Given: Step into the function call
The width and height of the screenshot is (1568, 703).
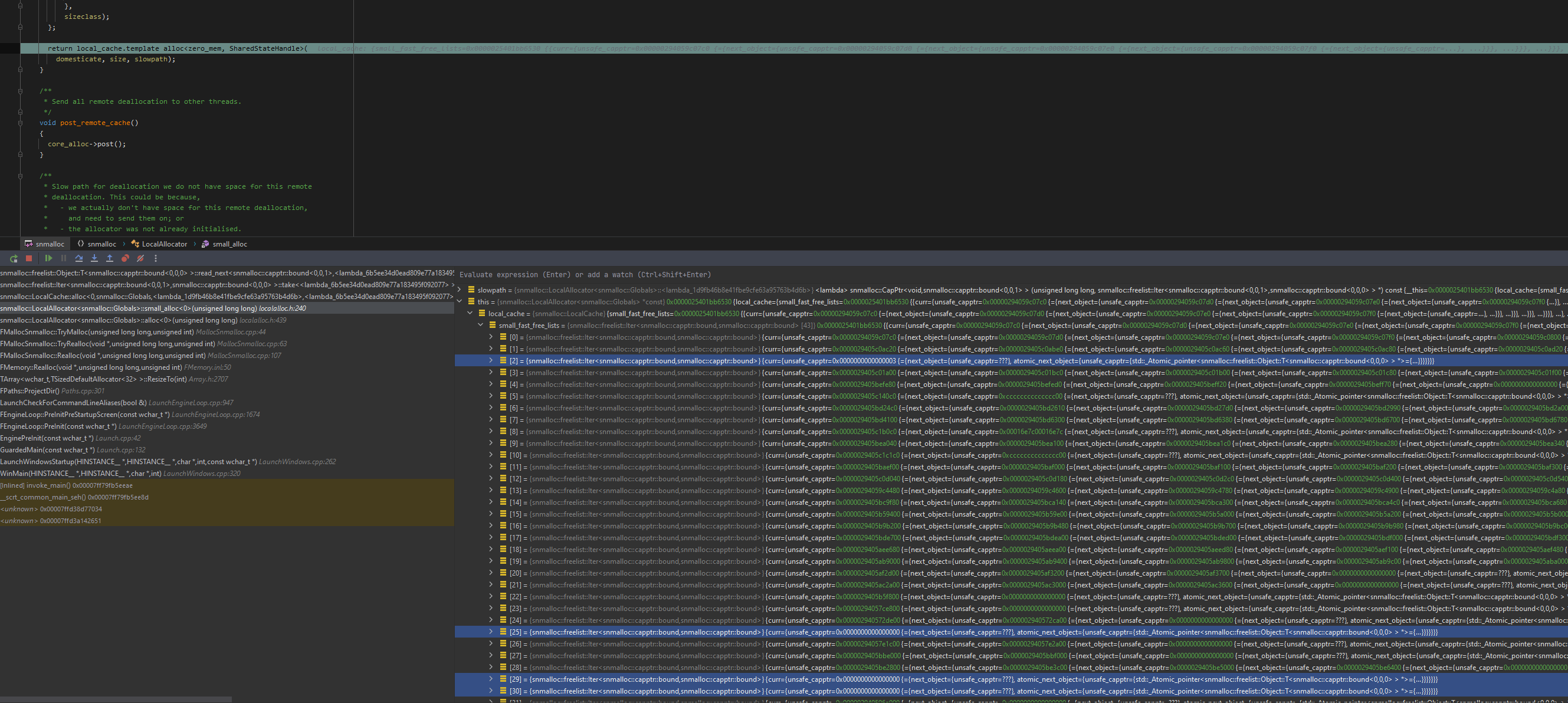Looking at the screenshot, I should click(94, 258).
